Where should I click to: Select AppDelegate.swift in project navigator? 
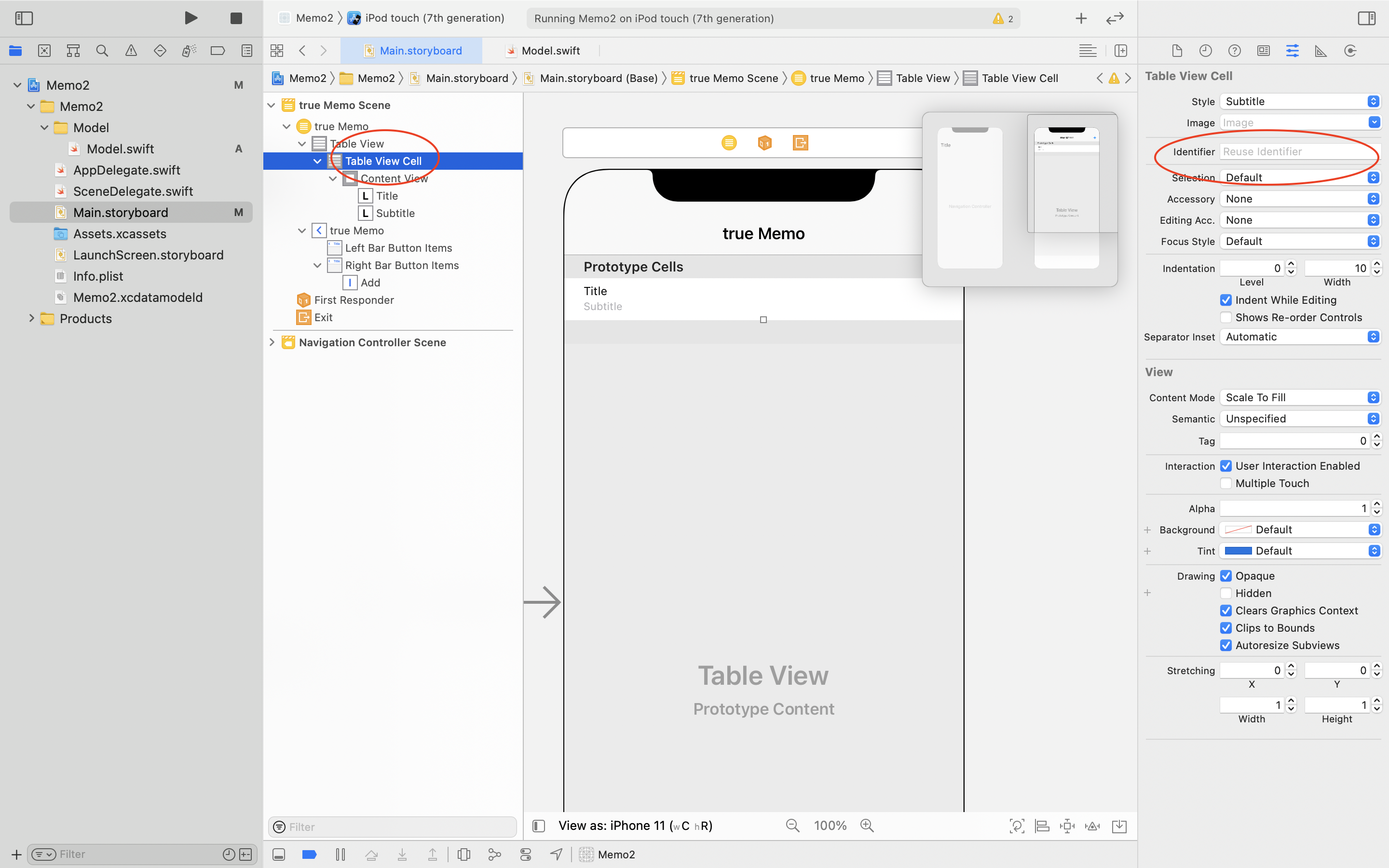(126, 171)
